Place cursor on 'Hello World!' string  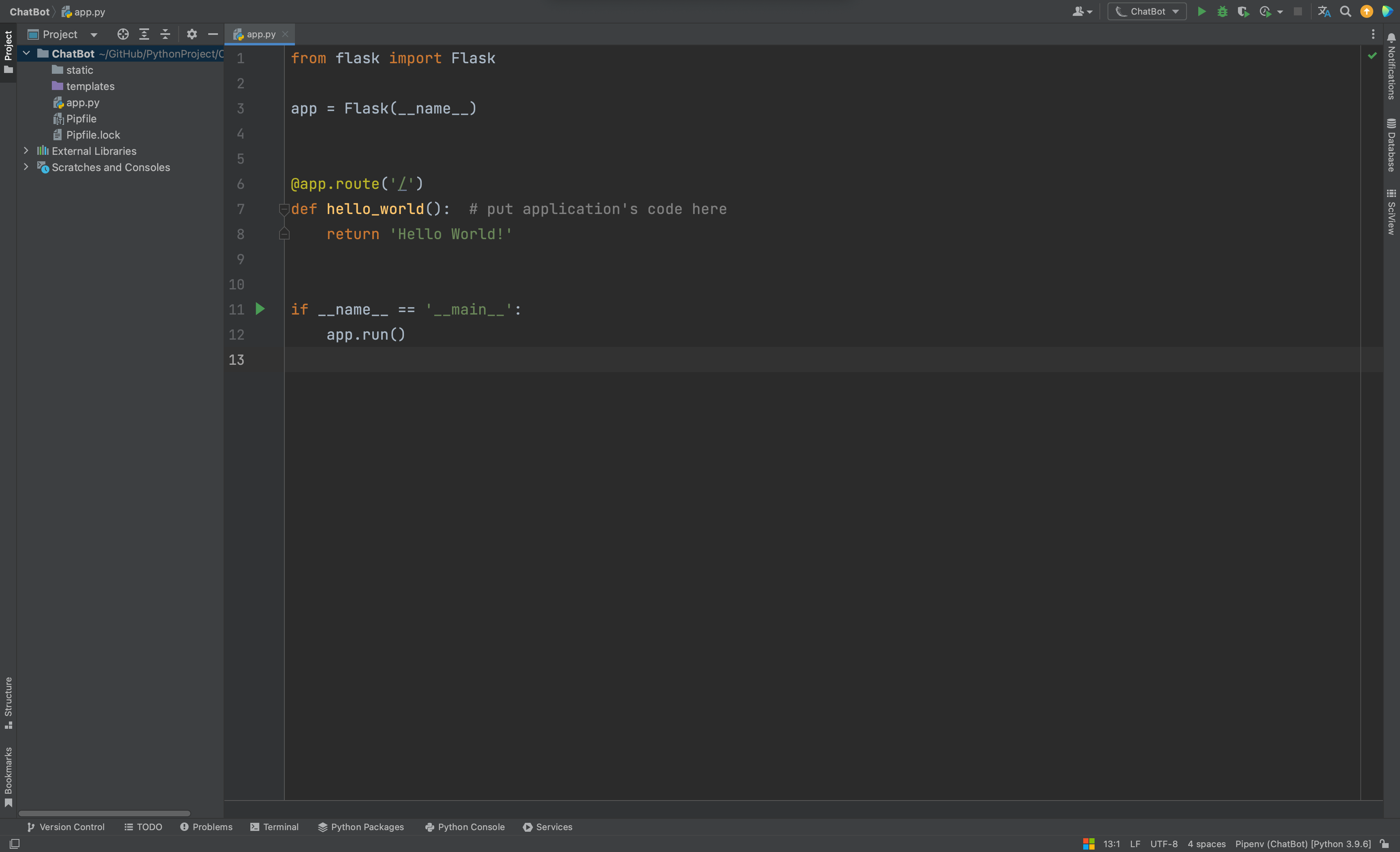pyautogui.click(x=451, y=233)
